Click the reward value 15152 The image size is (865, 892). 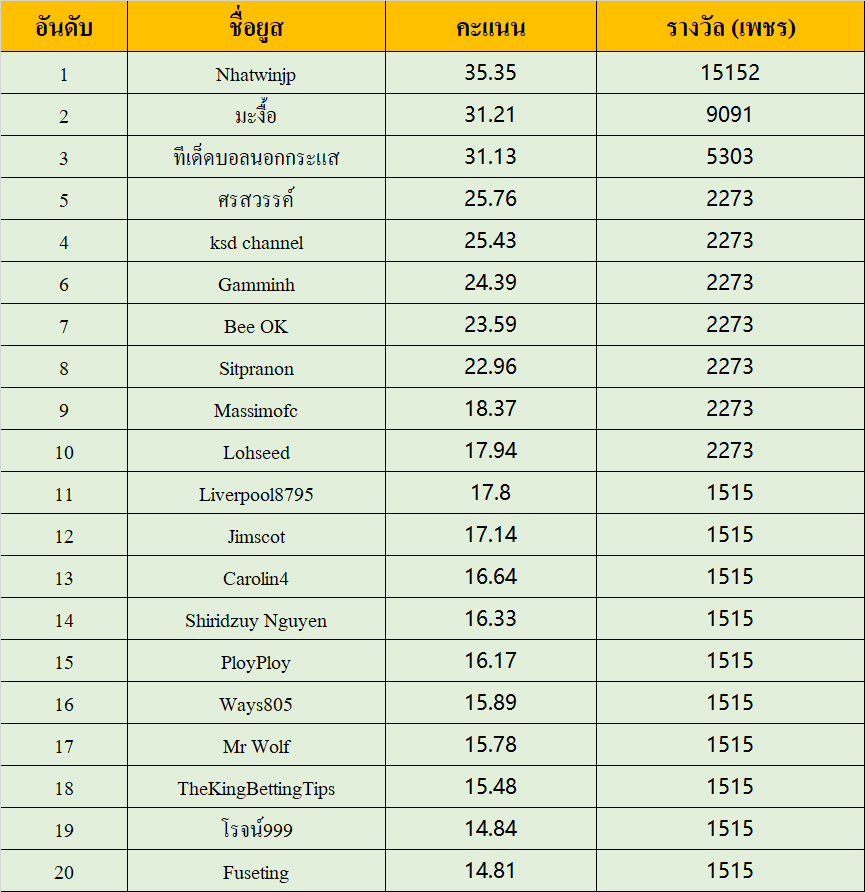tap(730, 73)
